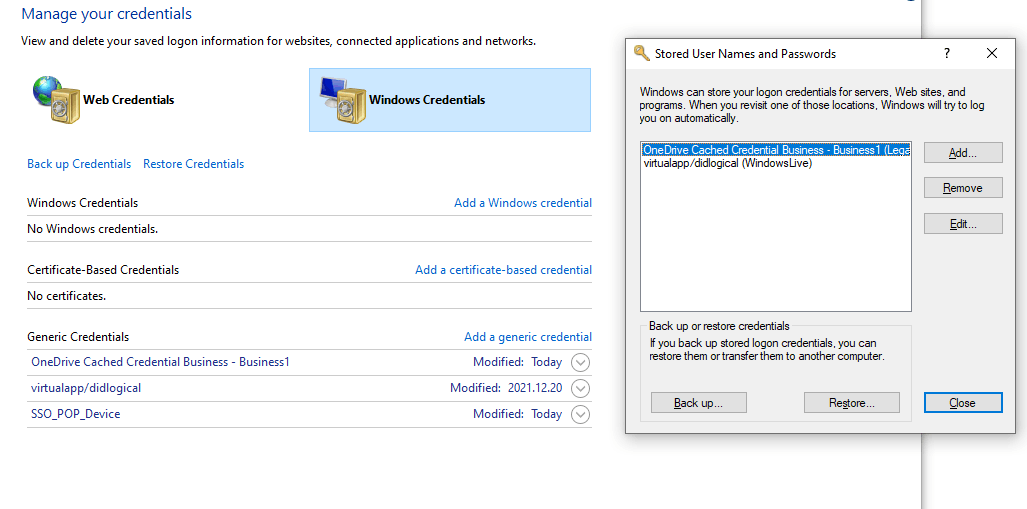This screenshot has width=1027, height=509.
Task: Expand the SSO_POP_Device credential chevron
Action: click(x=580, y=415)
